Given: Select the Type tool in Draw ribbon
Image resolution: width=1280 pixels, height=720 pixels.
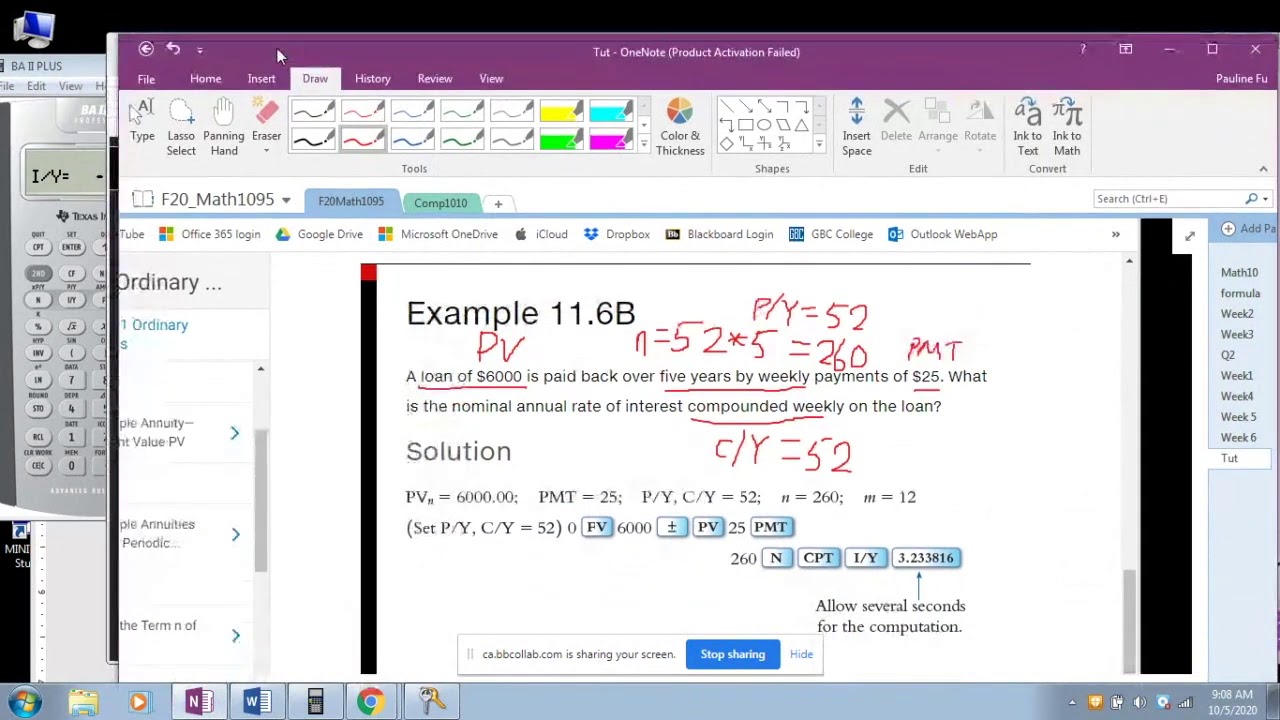Looking at the screenshot, I should pos(142,123).
